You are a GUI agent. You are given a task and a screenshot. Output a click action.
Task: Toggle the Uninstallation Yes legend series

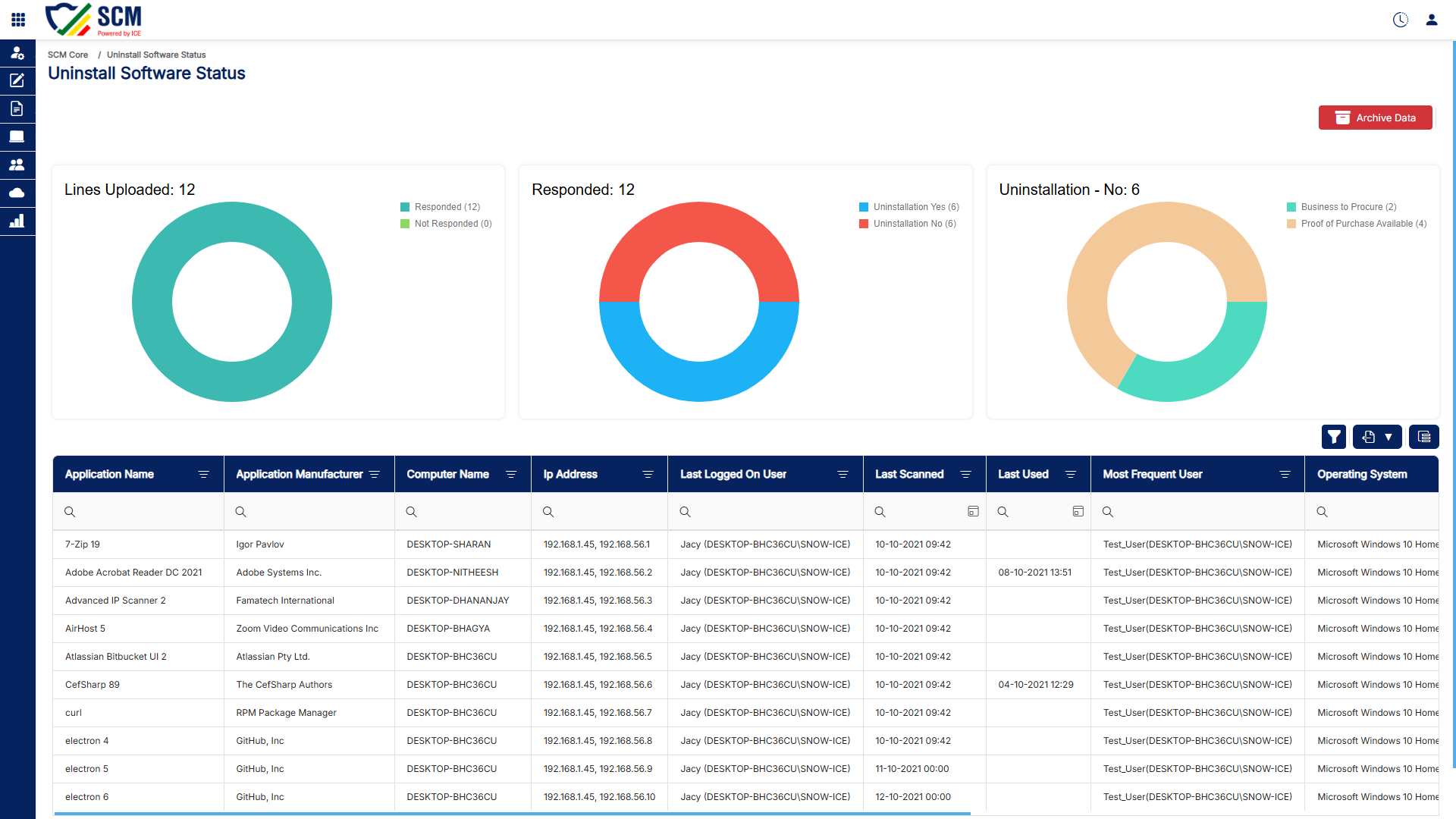(909, 207)
